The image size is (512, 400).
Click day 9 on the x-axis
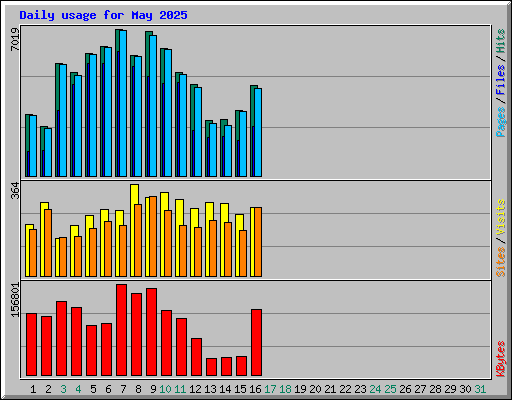(153, 389)
